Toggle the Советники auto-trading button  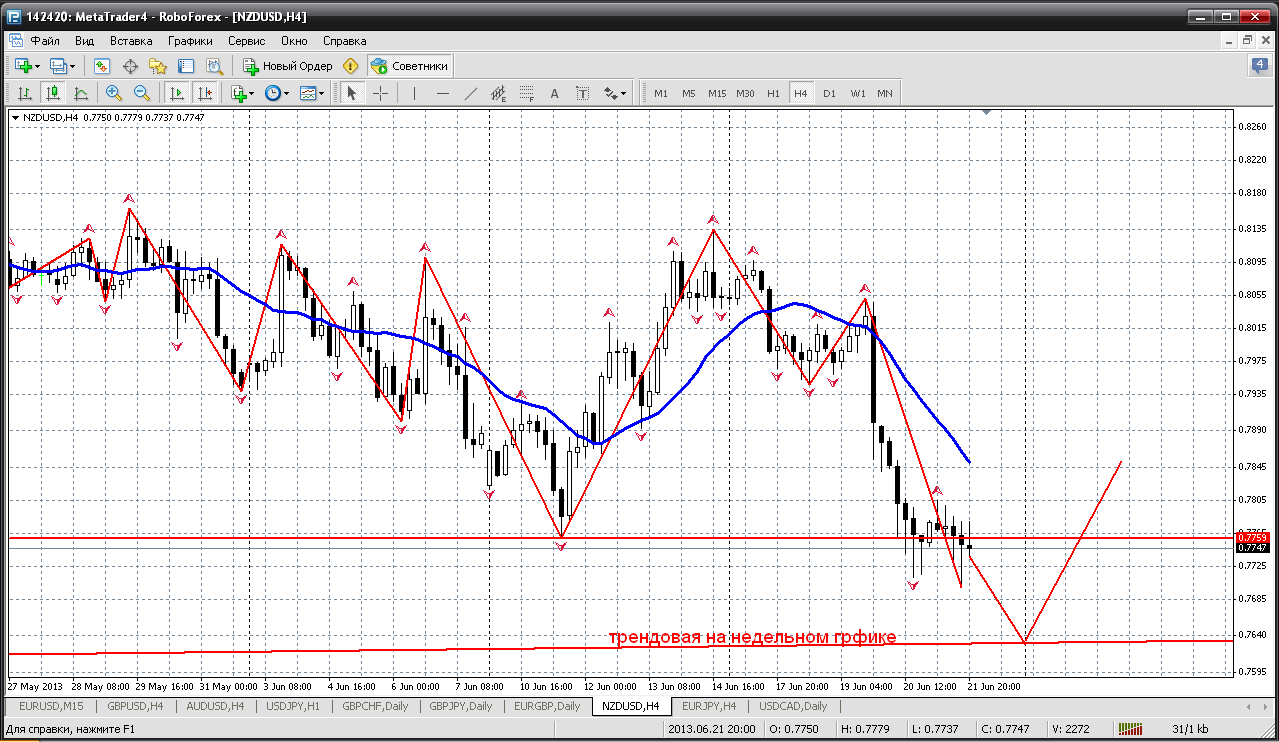click(x=410, y=66)
